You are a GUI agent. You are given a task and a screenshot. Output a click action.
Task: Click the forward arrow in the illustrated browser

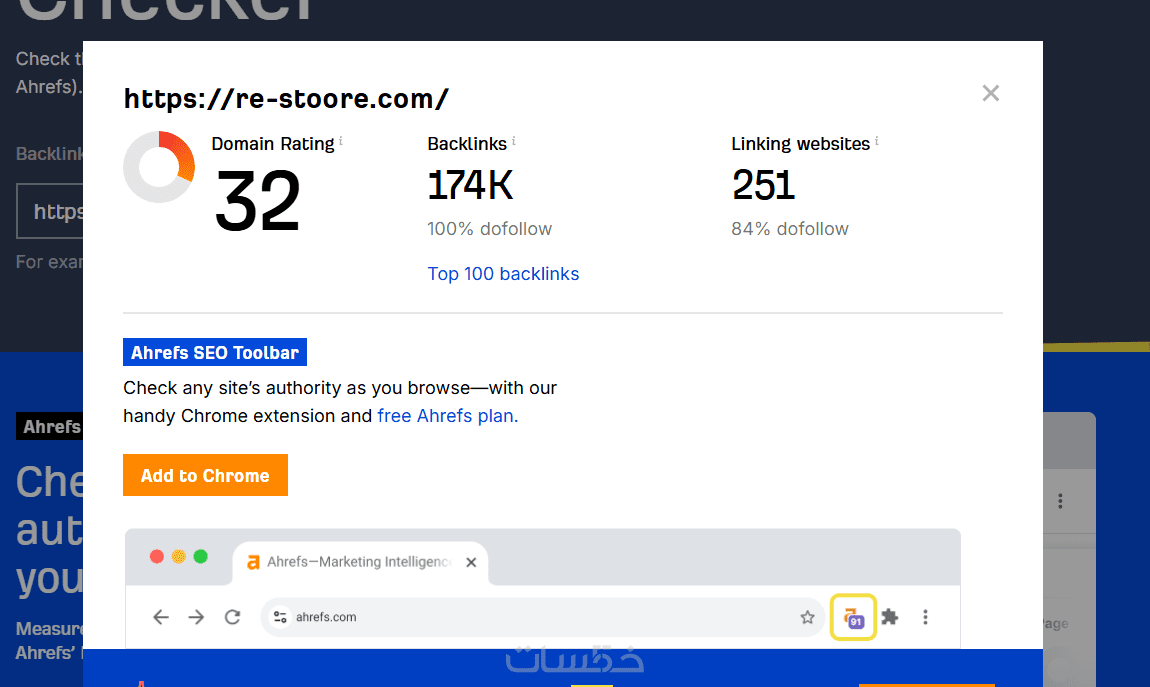[x=196, y=617]
